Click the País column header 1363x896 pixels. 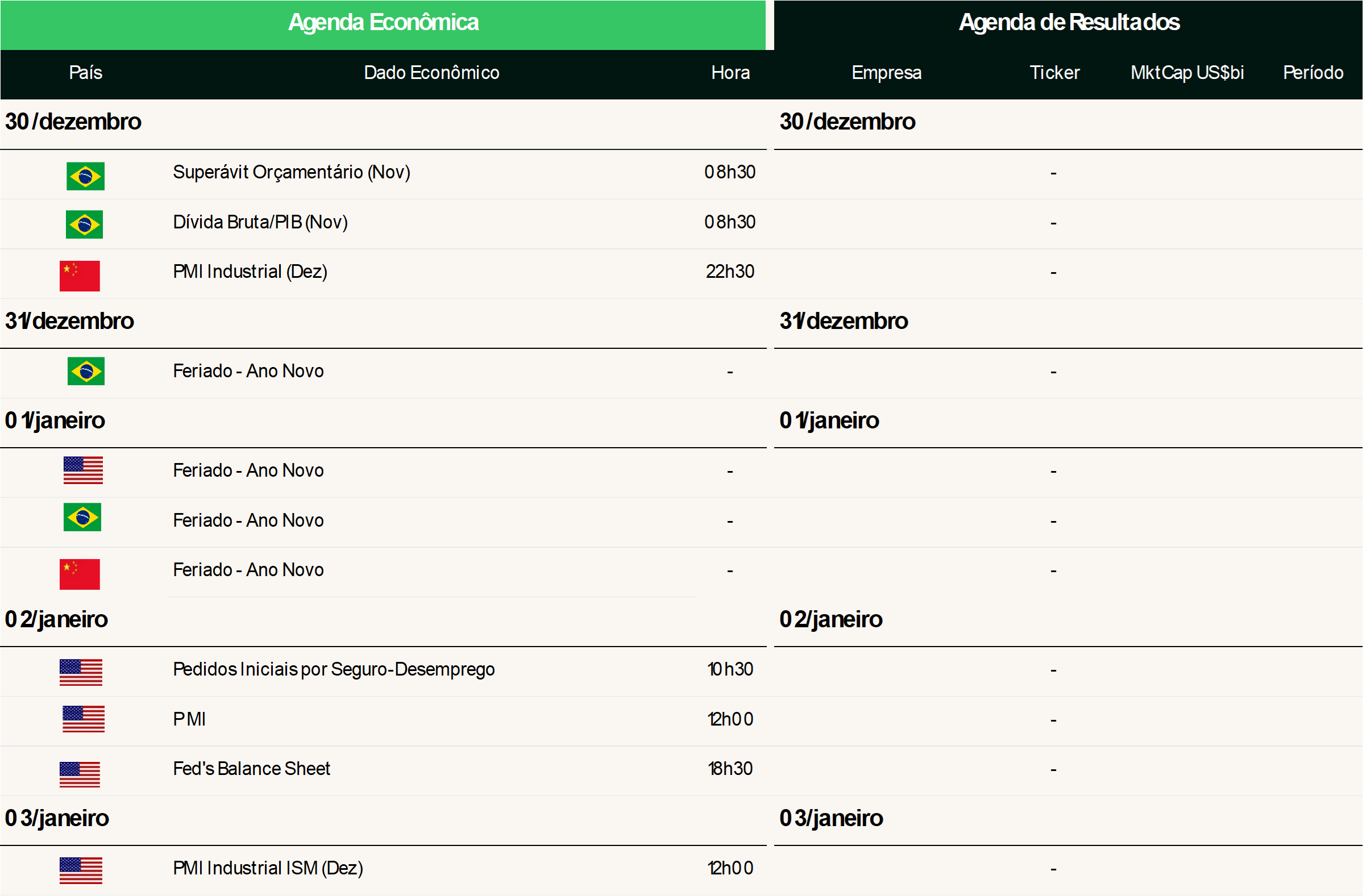click(x=85, y=73)
